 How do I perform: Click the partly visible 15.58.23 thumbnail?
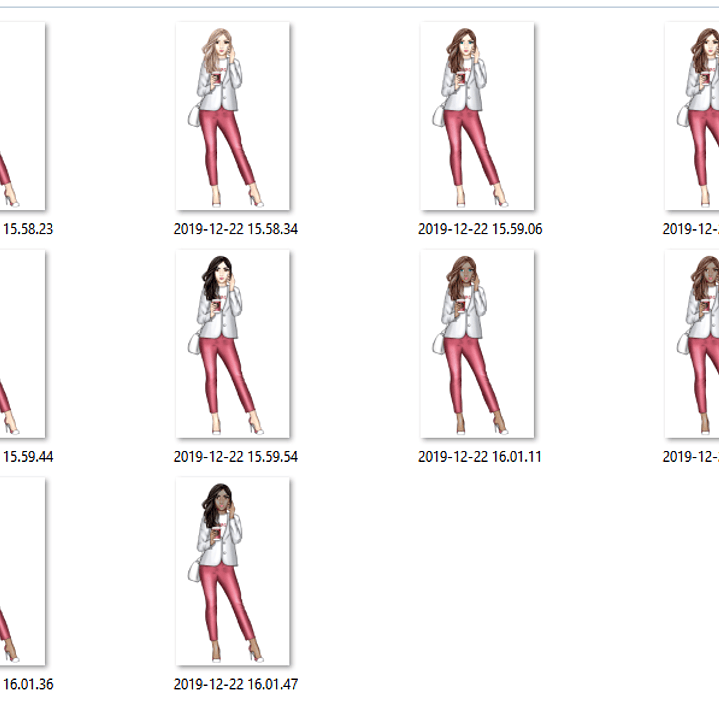pos(22,116)
